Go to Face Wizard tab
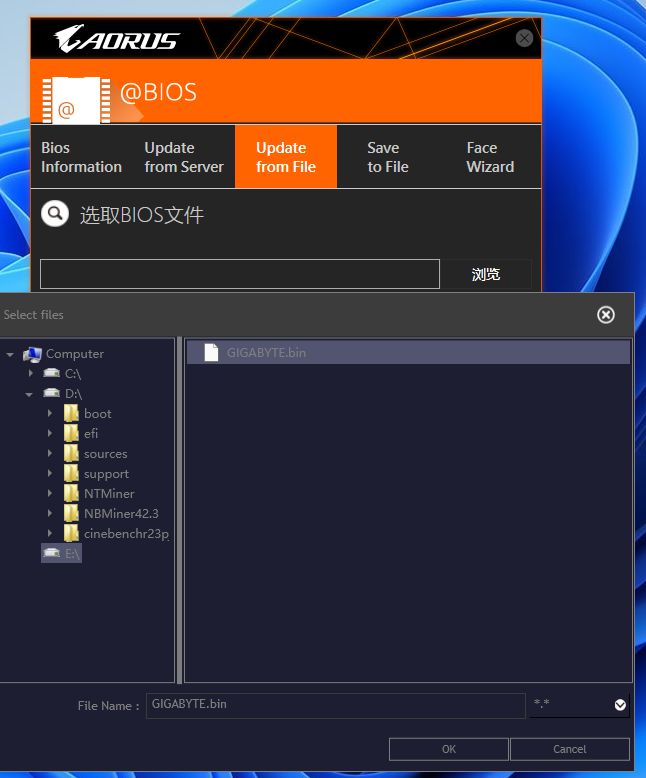The height and width of the screenshot is (778, 646). coord(490,157)
